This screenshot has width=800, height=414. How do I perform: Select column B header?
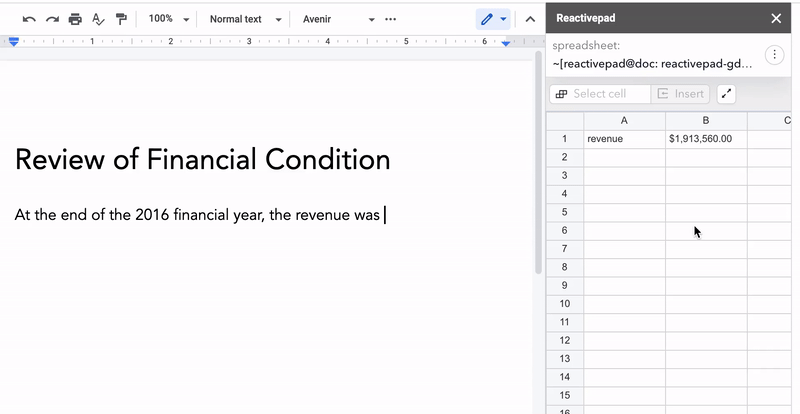click(706, 121)
